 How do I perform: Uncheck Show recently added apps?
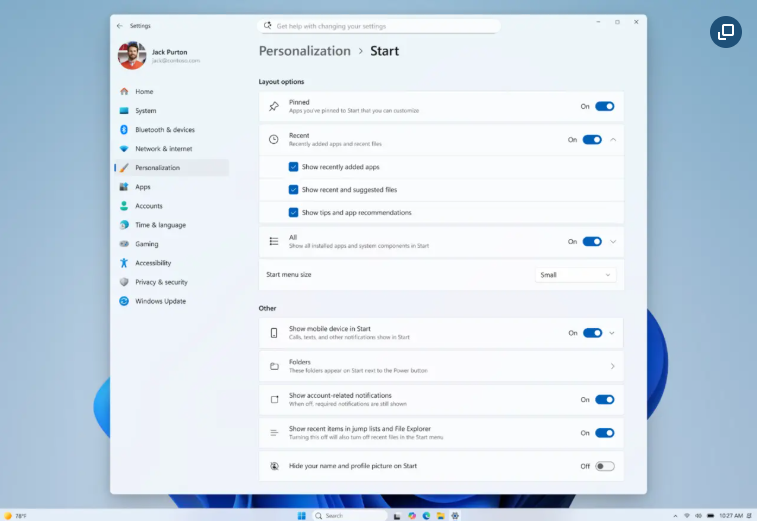[x=293, y=167]
